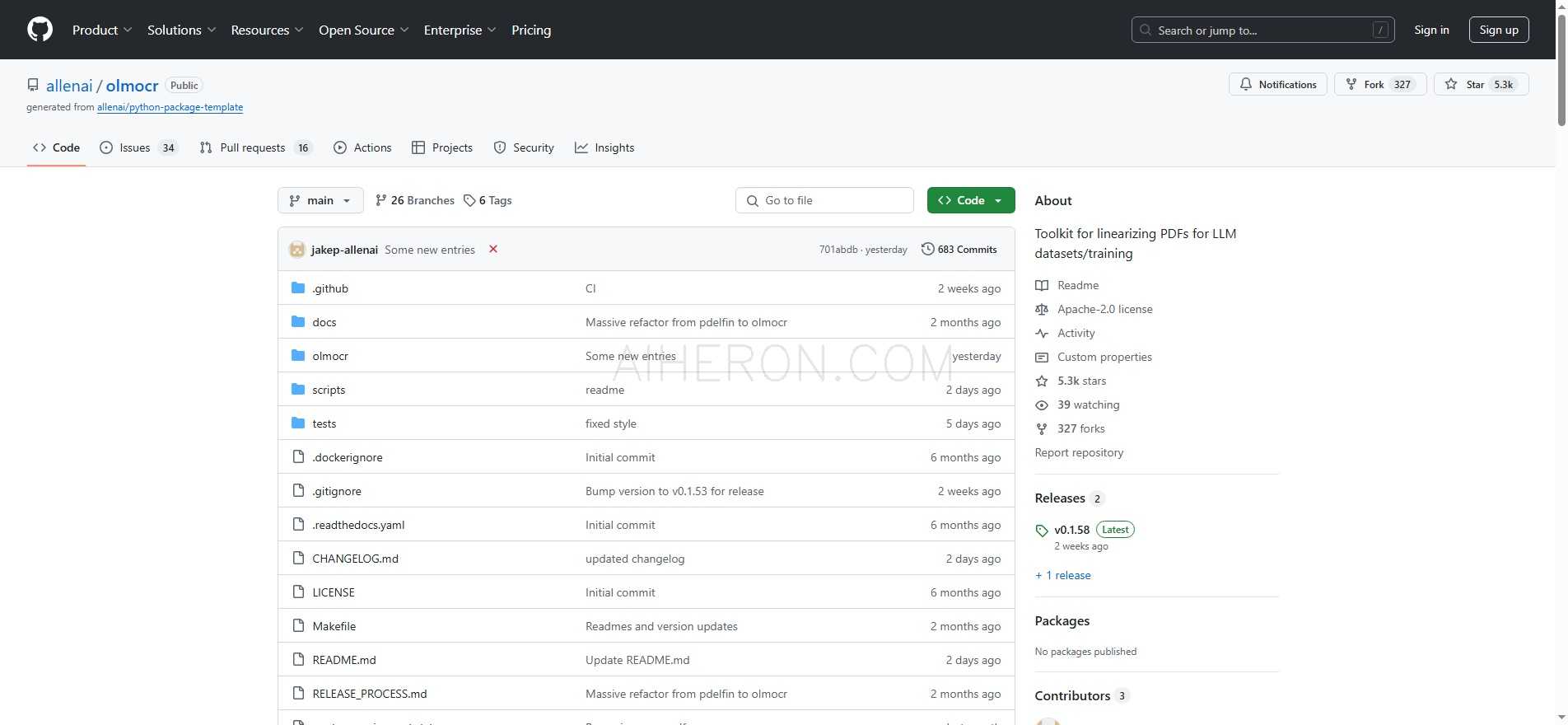Click the folder icon next to olmocr
Image resolution: width=1568 pixels, height=725 pixels.
coord(298,356)
